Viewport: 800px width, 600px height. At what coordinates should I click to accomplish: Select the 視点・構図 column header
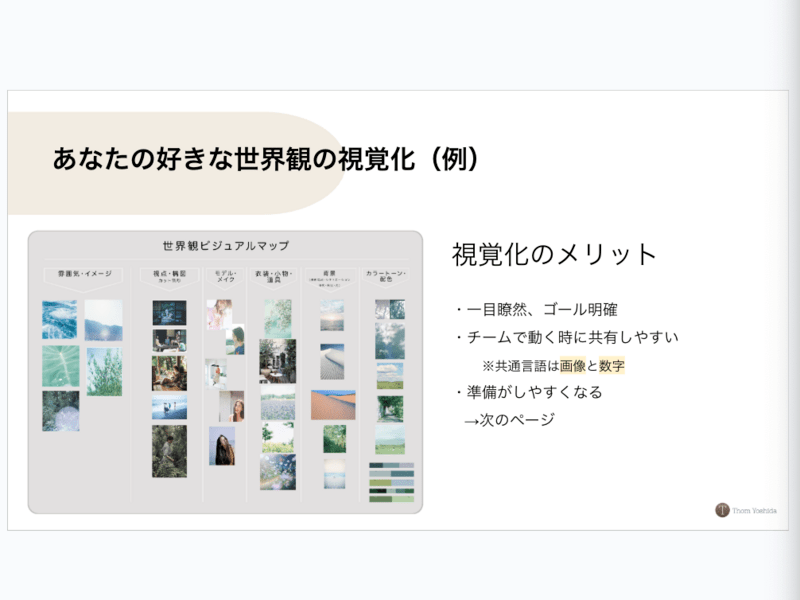(169, 276)
